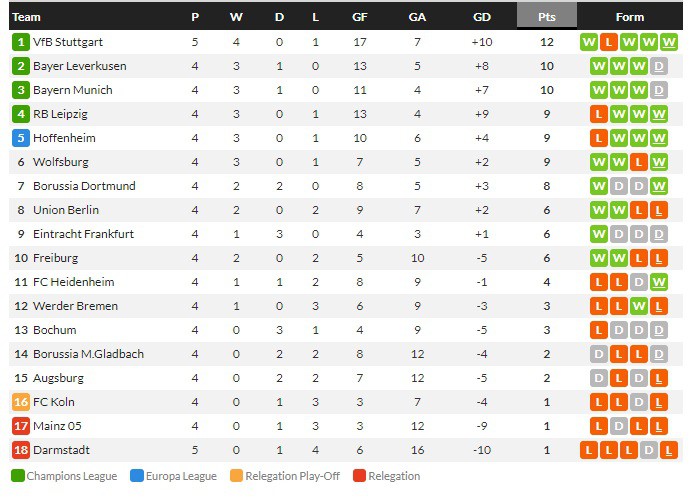Screen dimensions: 693x499
Task: Click Bochum's loss form icon
Action: point(599,330)
